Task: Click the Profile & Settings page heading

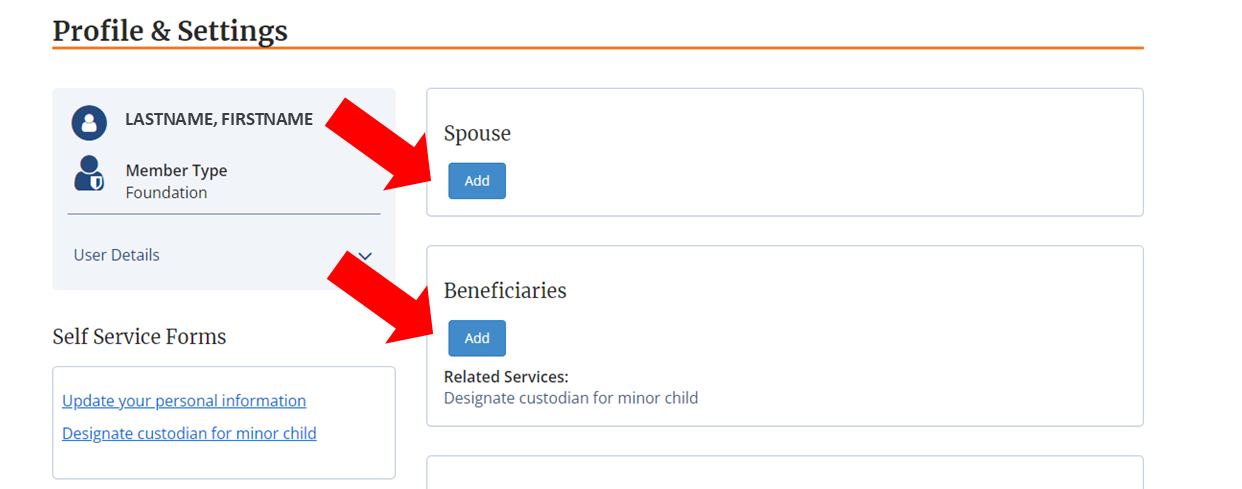Action: (x=170, y=31)
